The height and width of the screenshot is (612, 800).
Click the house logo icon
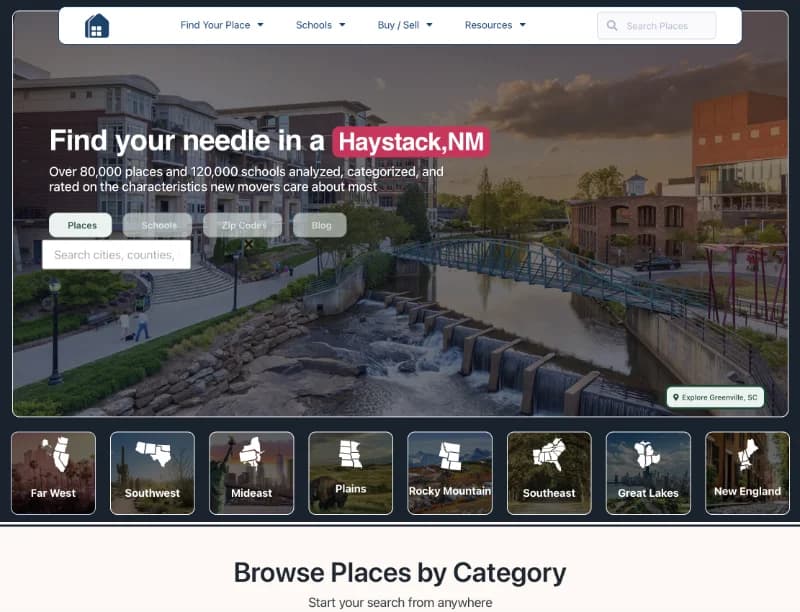click(97, 26)
